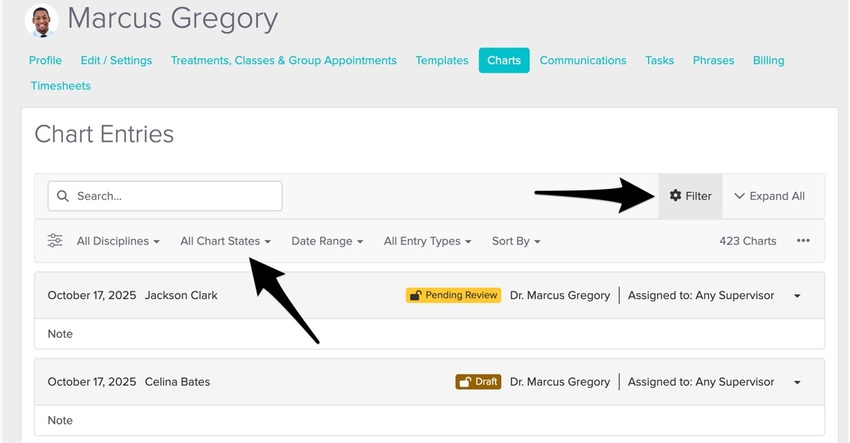The width and height of the screenshot is (850, 443).
Task: Open the All Disciplines dropdown
Action: point(118,241)
